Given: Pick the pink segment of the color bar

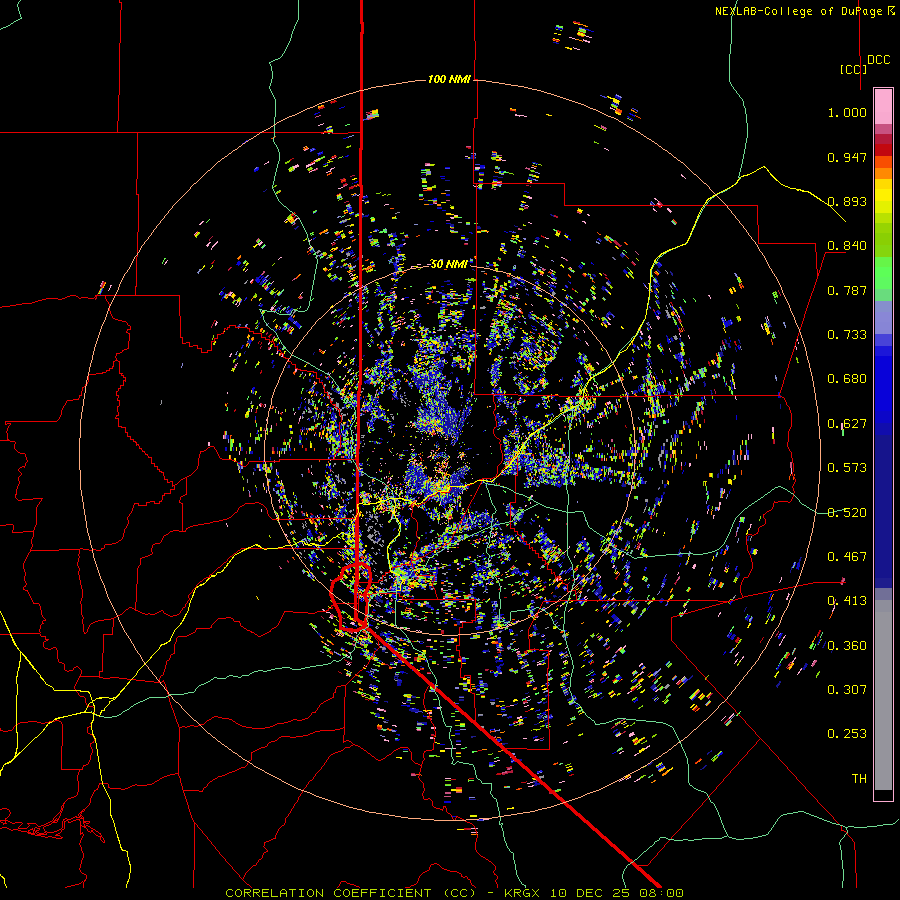Looking at the screenshot, I should tap(883, 106).
